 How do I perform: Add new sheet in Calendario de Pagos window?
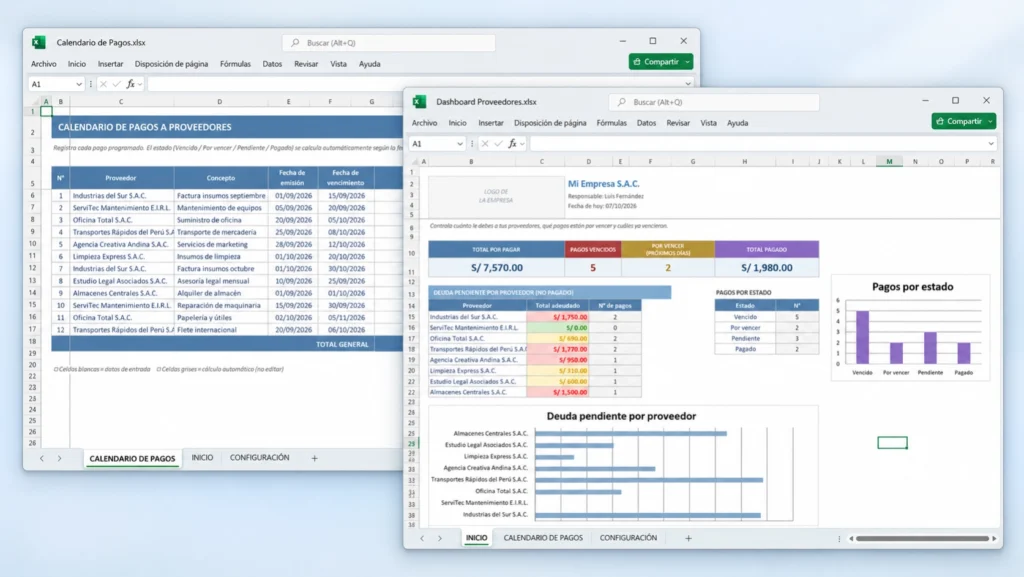click(314, 458)
